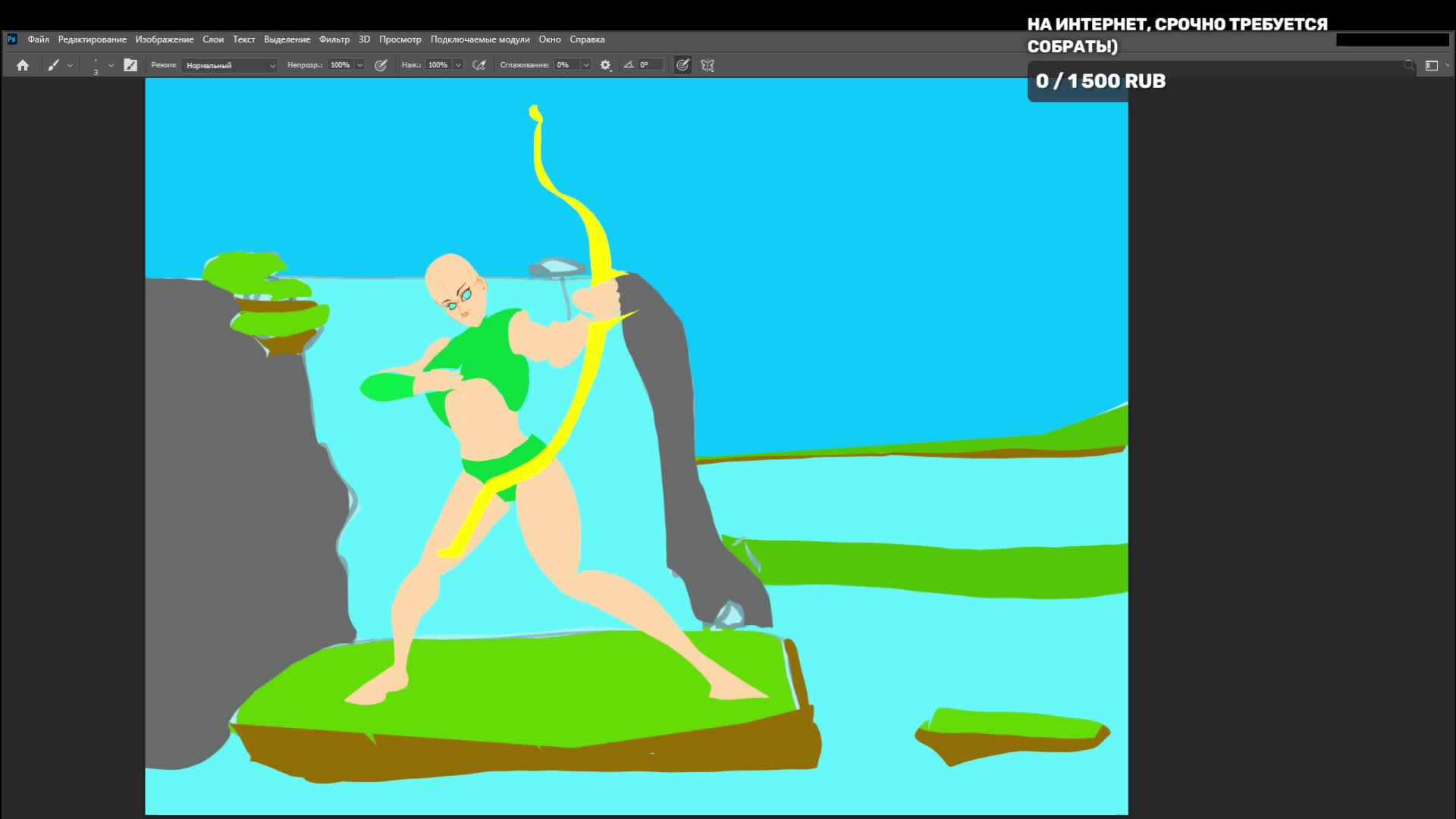
Task: Toggle pressure control for opacity
Action: pyautogui.click(x=381, y=65)
